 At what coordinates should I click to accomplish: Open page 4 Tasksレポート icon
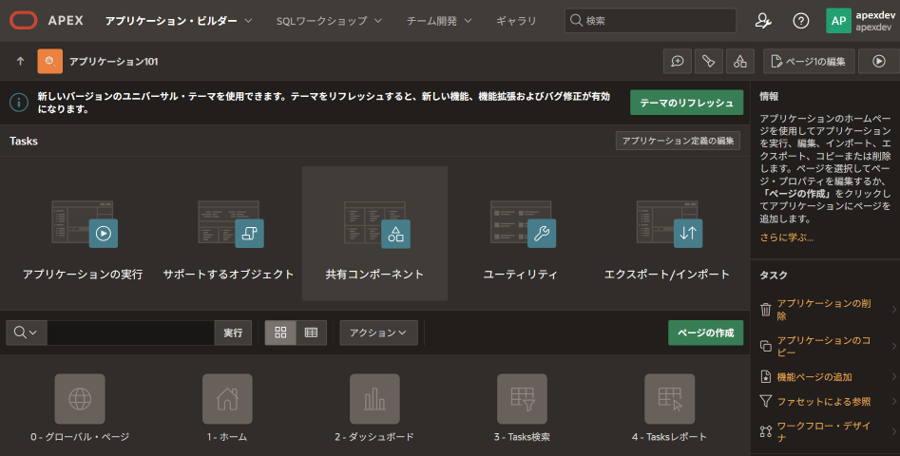[x=670, y=399]
